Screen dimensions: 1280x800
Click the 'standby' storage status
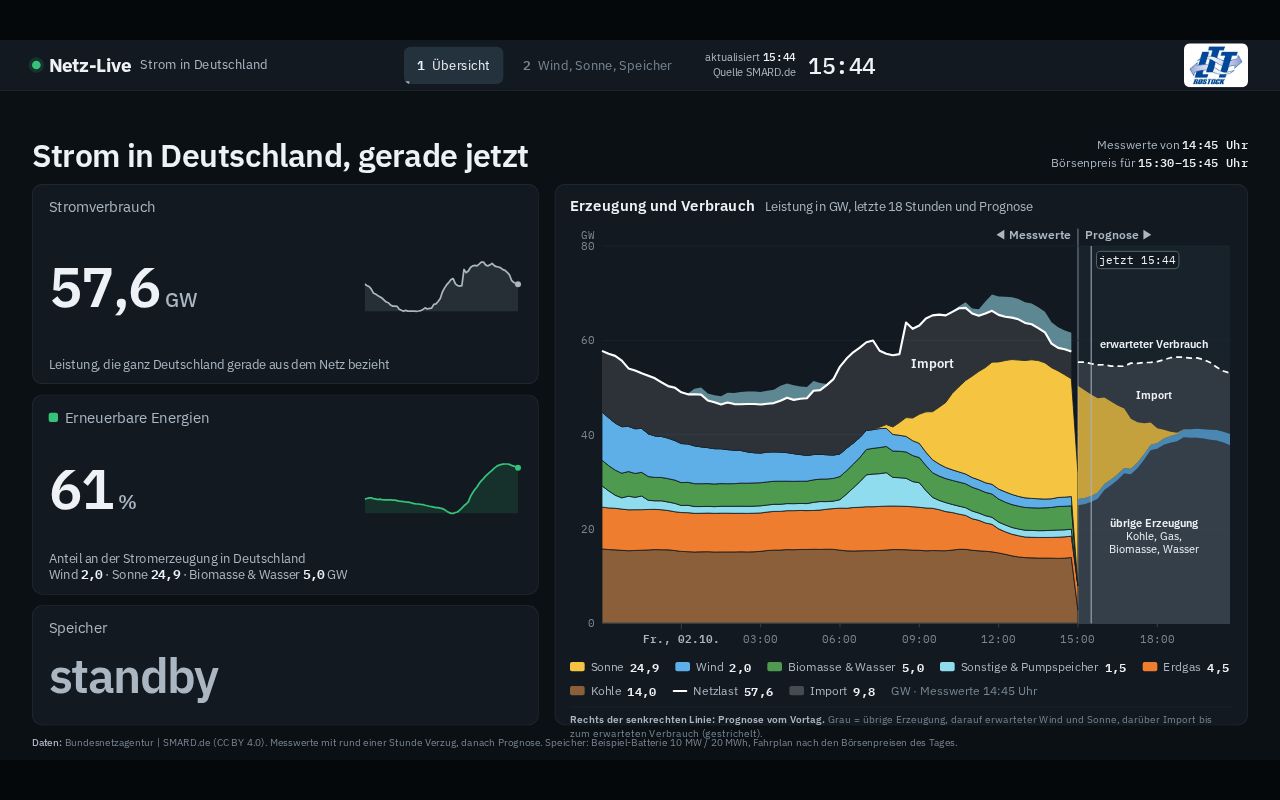coord(133,677)
